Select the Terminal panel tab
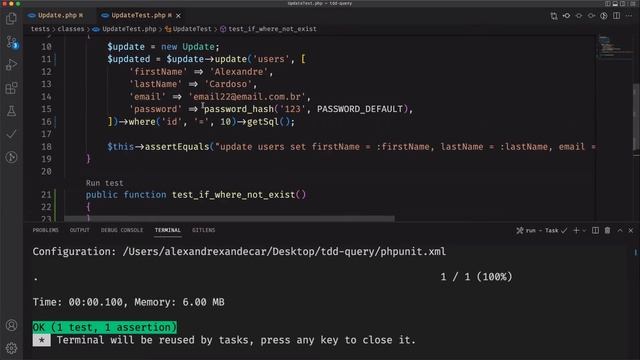This screenshot has height=360, width=640. pyautogui.click(x=167, y=230)
